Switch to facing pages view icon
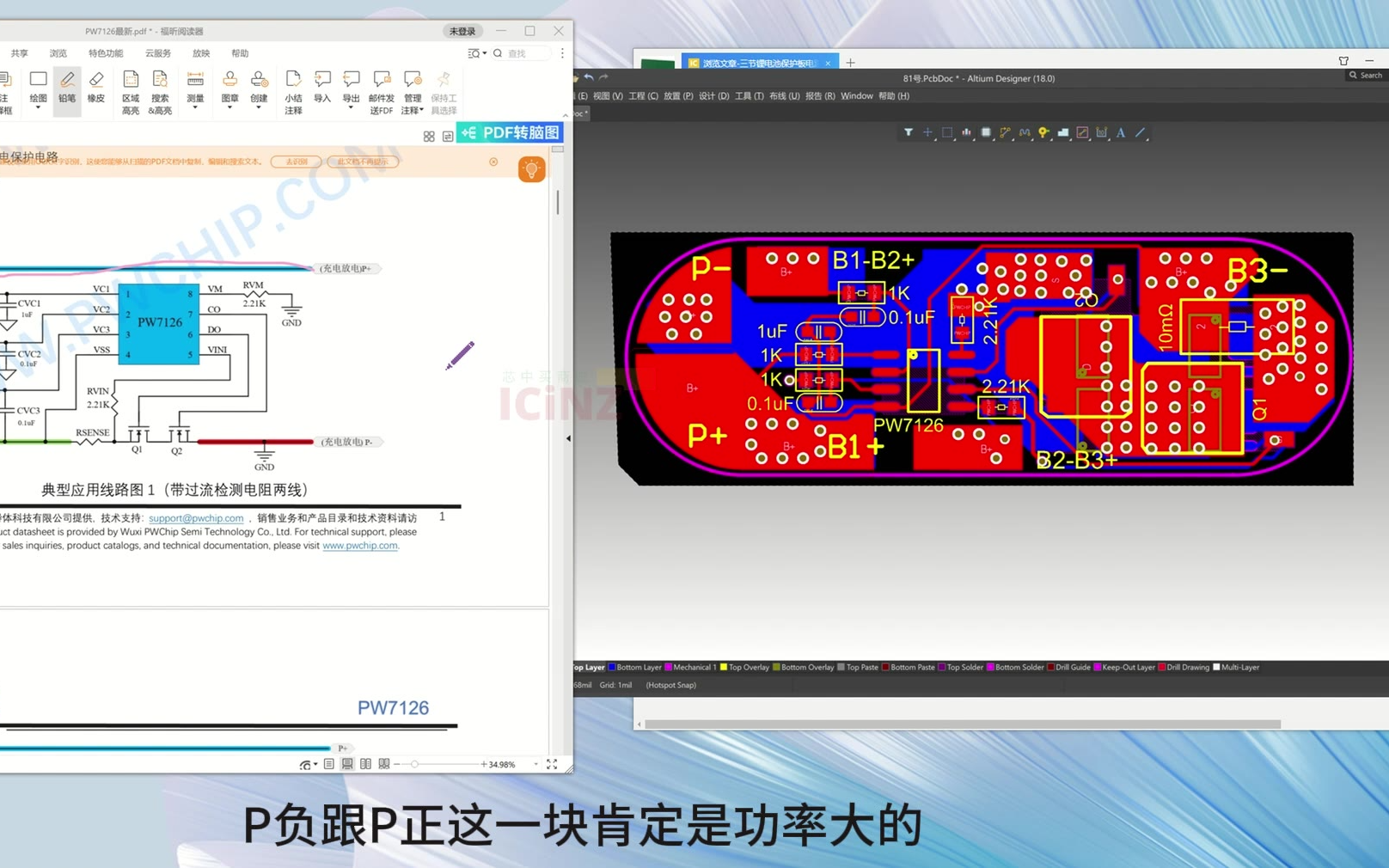 coord(365,764)
